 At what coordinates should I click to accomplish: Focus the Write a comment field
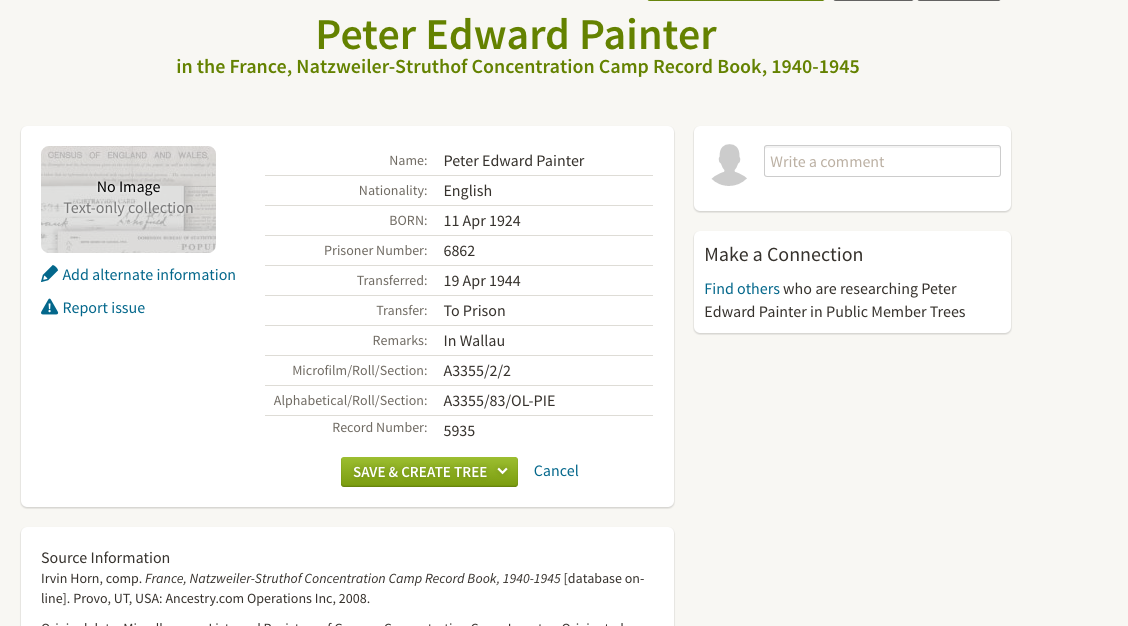[x=882, y=161]
